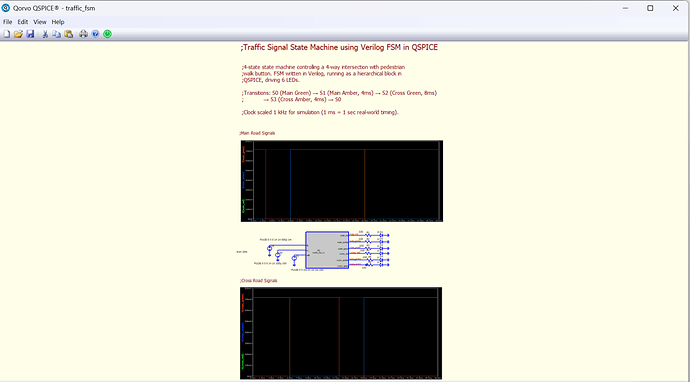
Task: Open the Help menu
Action: click(x=58, y=22)
